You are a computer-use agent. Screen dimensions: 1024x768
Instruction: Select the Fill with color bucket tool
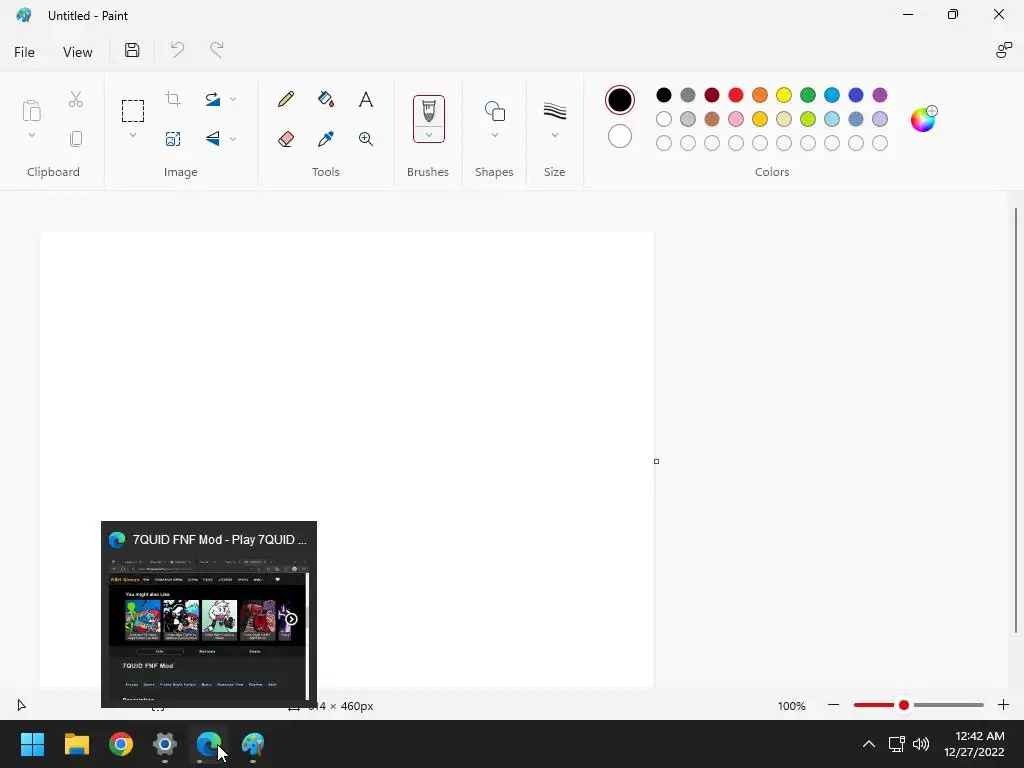[x=326, y=99]
